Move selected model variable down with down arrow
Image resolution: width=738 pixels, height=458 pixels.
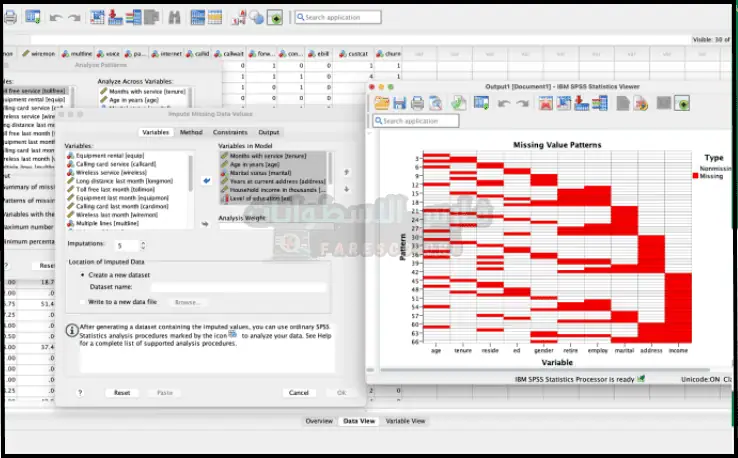pos(346,188)
